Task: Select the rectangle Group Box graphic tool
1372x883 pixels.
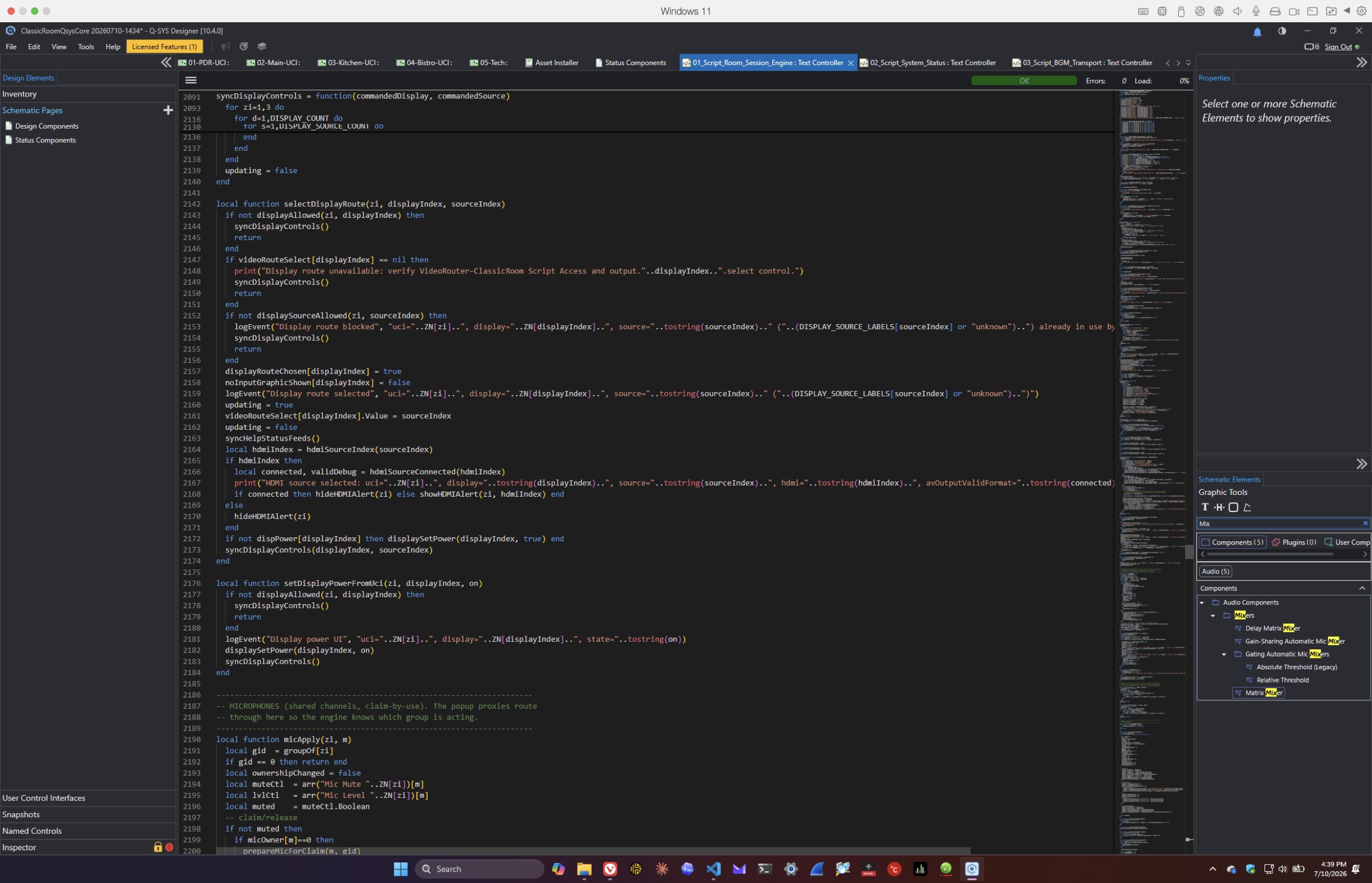Action: point(1233,507)
